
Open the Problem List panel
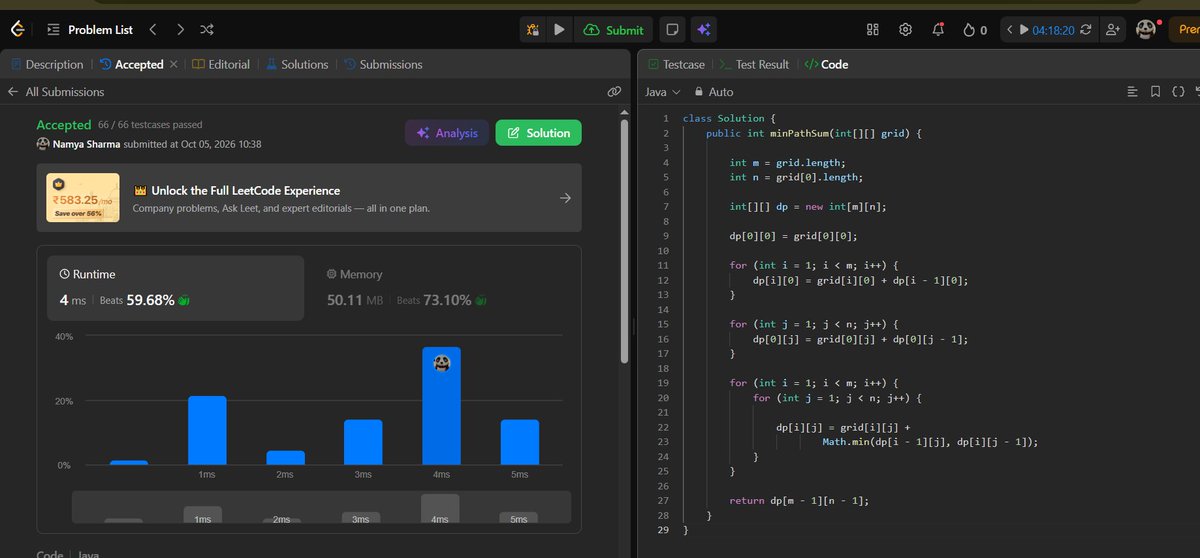pos(90,30)
